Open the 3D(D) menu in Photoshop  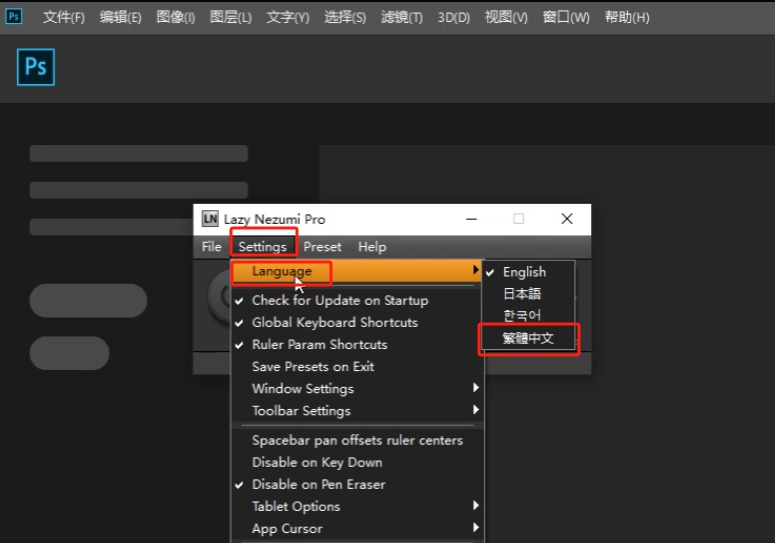pyautogui.click(x=454, y=17)
